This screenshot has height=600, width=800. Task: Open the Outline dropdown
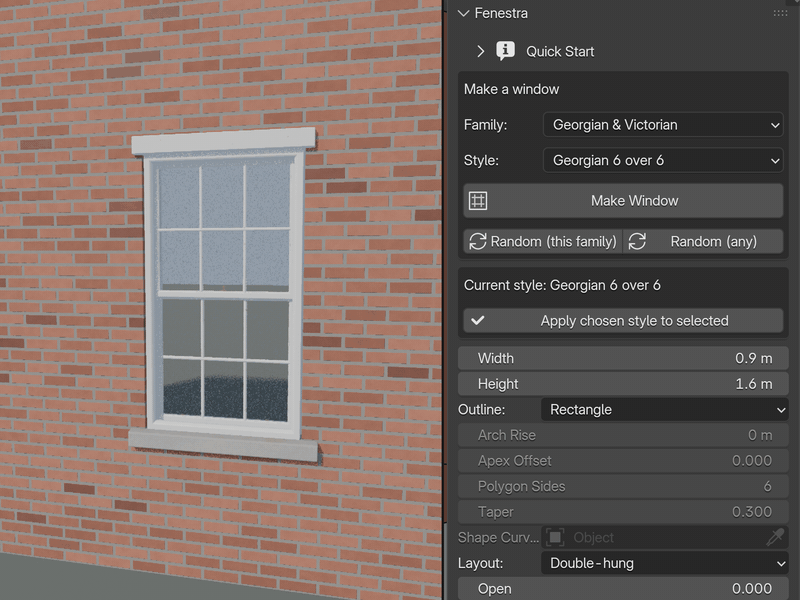click(665, 409)
